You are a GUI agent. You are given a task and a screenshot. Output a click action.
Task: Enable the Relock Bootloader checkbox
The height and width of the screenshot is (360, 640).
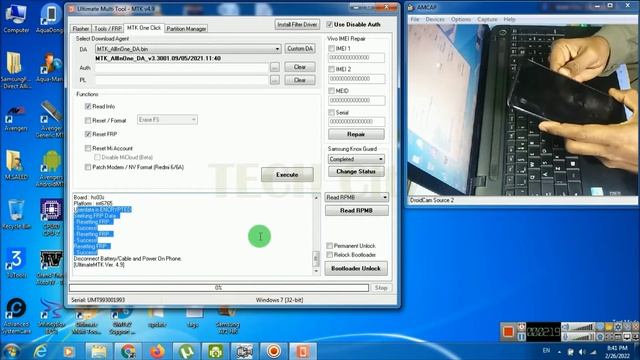[x=329, y=255]
